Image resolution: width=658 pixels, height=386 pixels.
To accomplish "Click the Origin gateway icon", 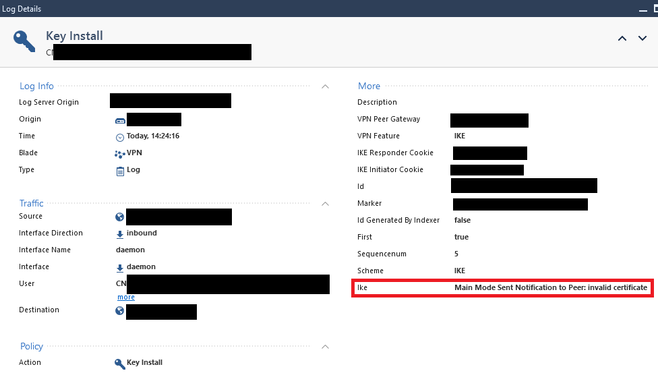I will coord(120,121).
